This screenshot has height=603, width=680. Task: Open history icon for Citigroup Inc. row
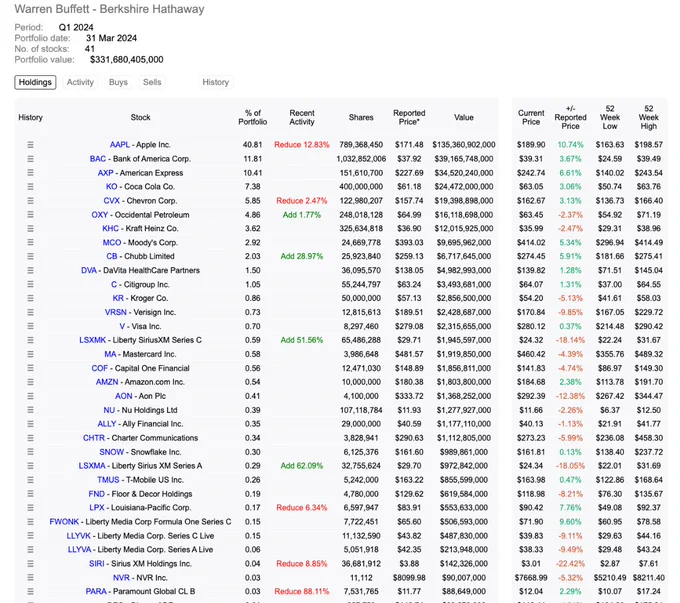(x=30, y=285)
